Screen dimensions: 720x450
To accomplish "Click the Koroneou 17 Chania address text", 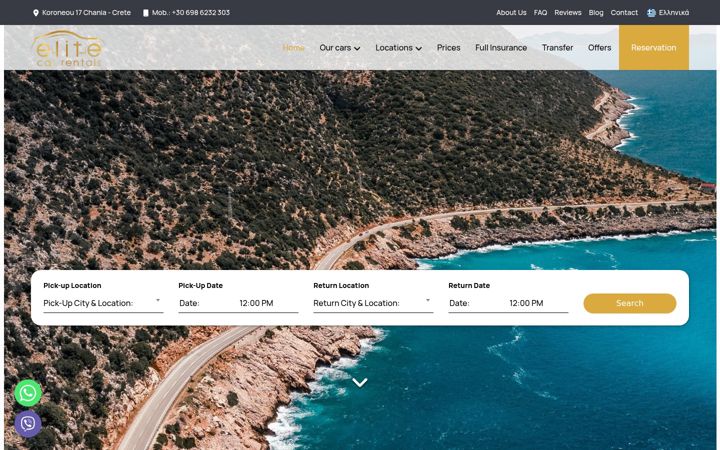I will pyautogui.click(x=86, y=13).
